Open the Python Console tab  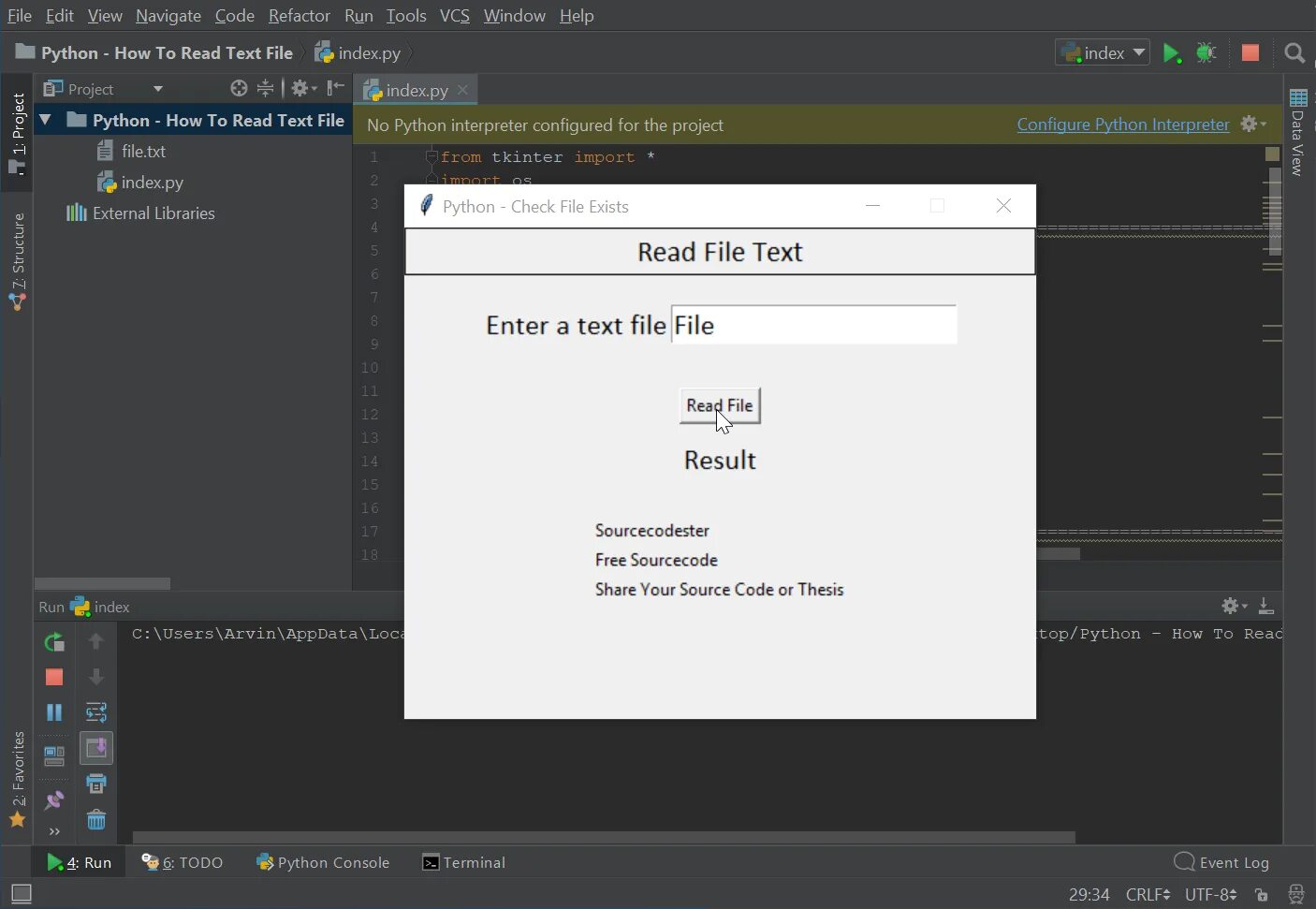(x=323, y=862)
